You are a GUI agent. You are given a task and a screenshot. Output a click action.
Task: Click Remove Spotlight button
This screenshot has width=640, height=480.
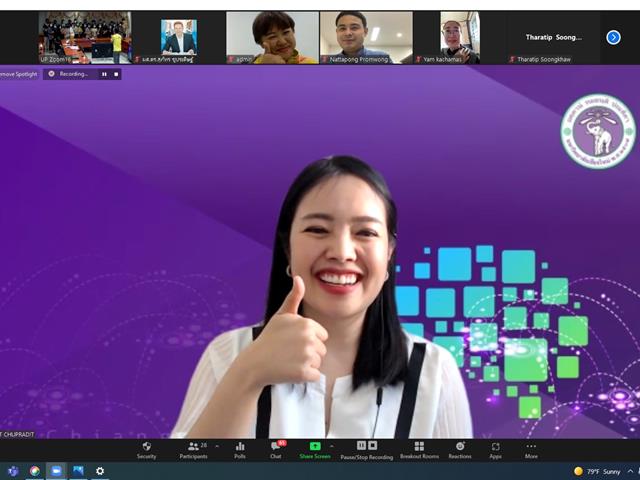pyautogui.click(x=19, y=74)
